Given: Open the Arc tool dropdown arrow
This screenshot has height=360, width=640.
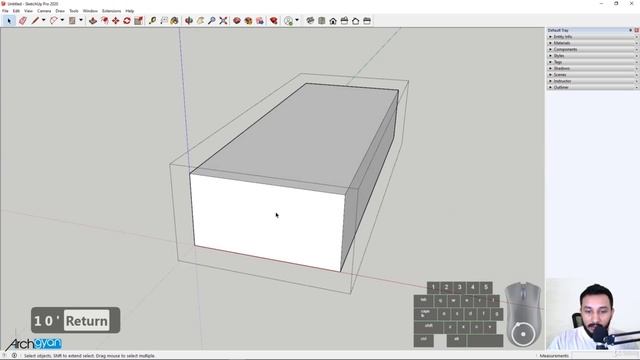Looking at the screenshot, I should [x=62, y=20].
